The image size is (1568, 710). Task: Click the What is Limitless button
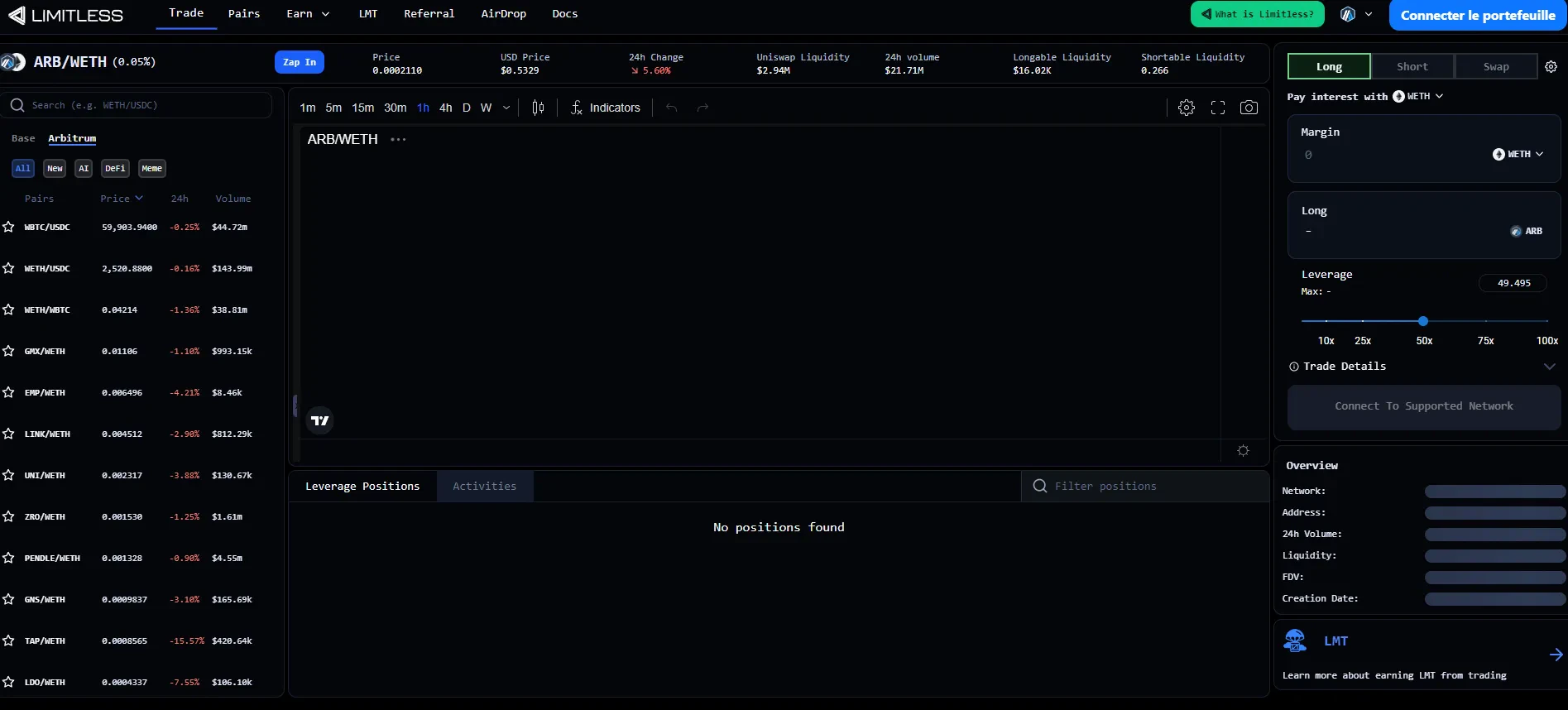(x=1257, y=14)
